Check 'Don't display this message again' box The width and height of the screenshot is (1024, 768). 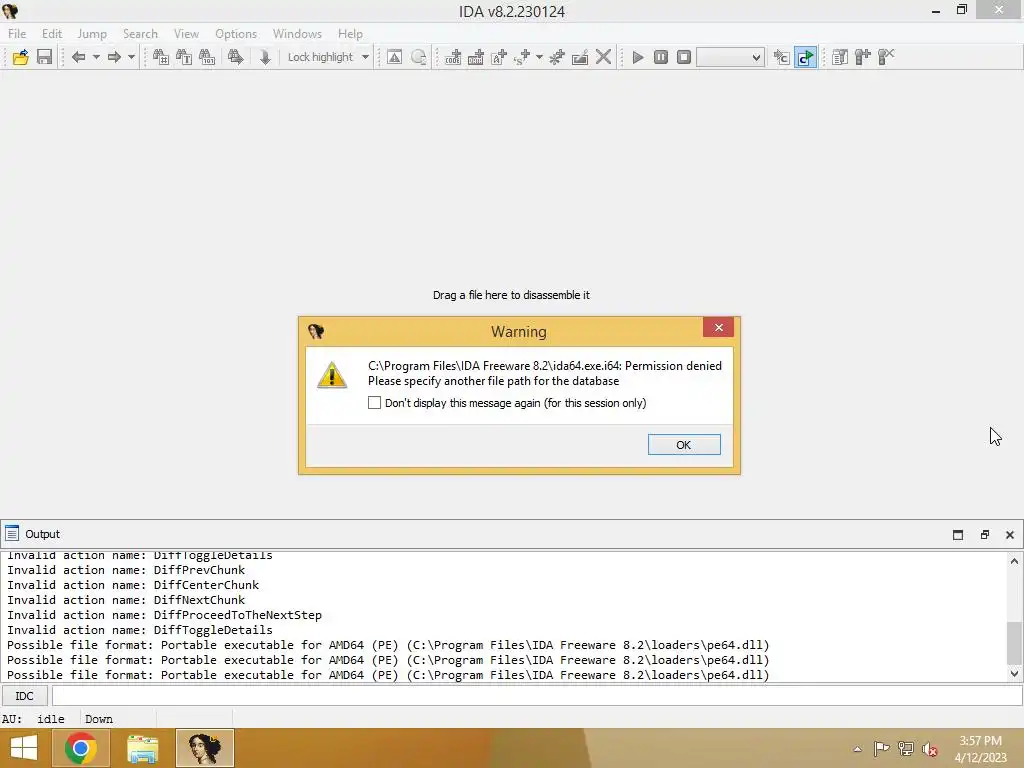pyautogui.click(x=374, y=403)
